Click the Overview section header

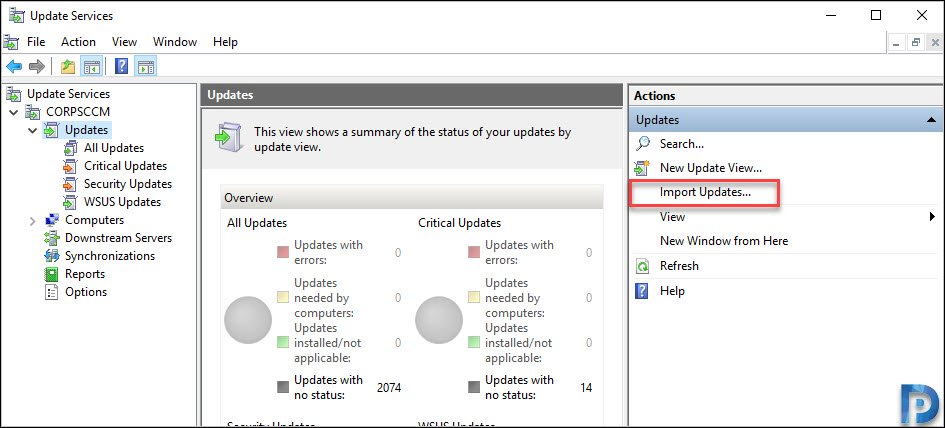[x=412, y=197]
